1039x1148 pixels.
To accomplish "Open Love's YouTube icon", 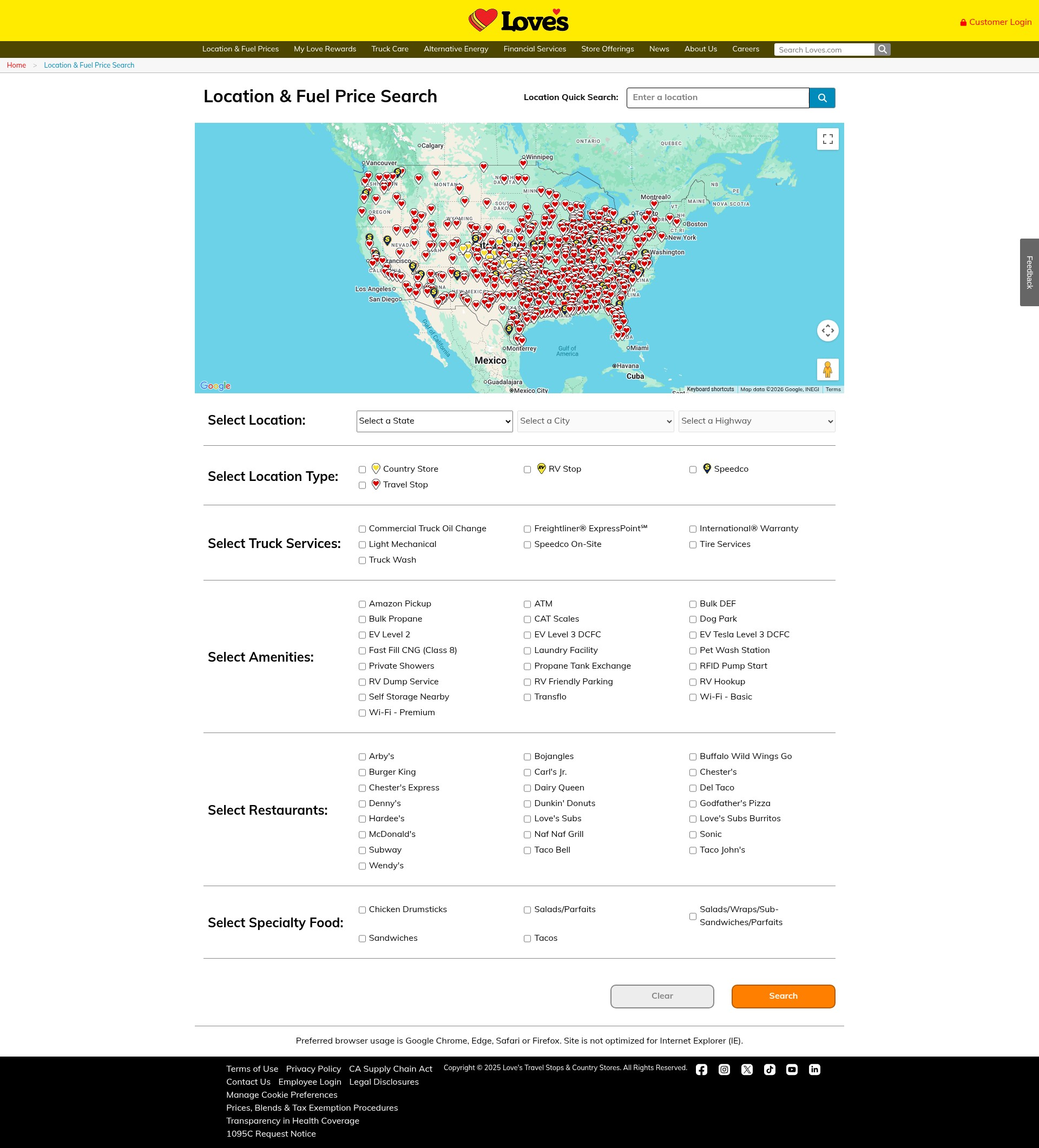I will coord(792,1070).
